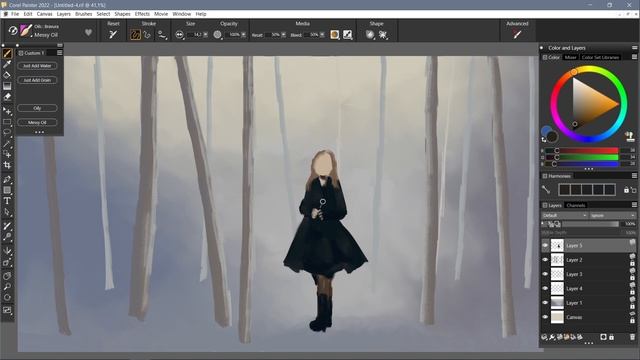Screen dimensions: 640x360
Task: Hide Layer 5 using eye icon
Action: pos(545,245)
